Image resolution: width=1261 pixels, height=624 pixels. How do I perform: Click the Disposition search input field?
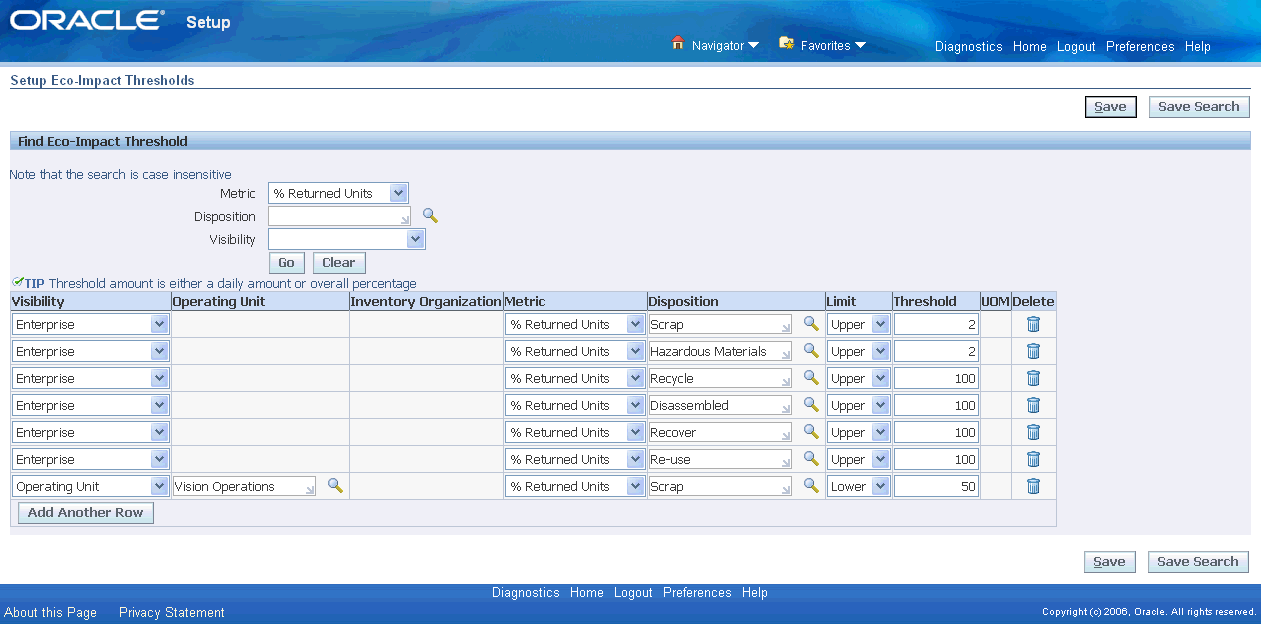coord(340,216)
